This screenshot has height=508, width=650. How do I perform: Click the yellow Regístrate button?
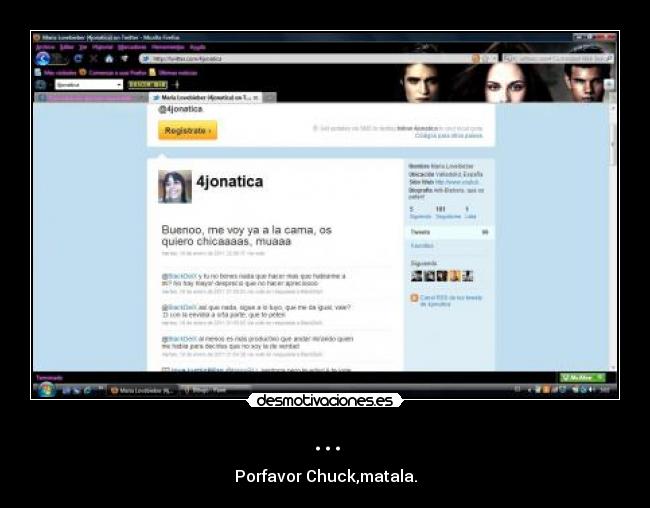(187, 131)
